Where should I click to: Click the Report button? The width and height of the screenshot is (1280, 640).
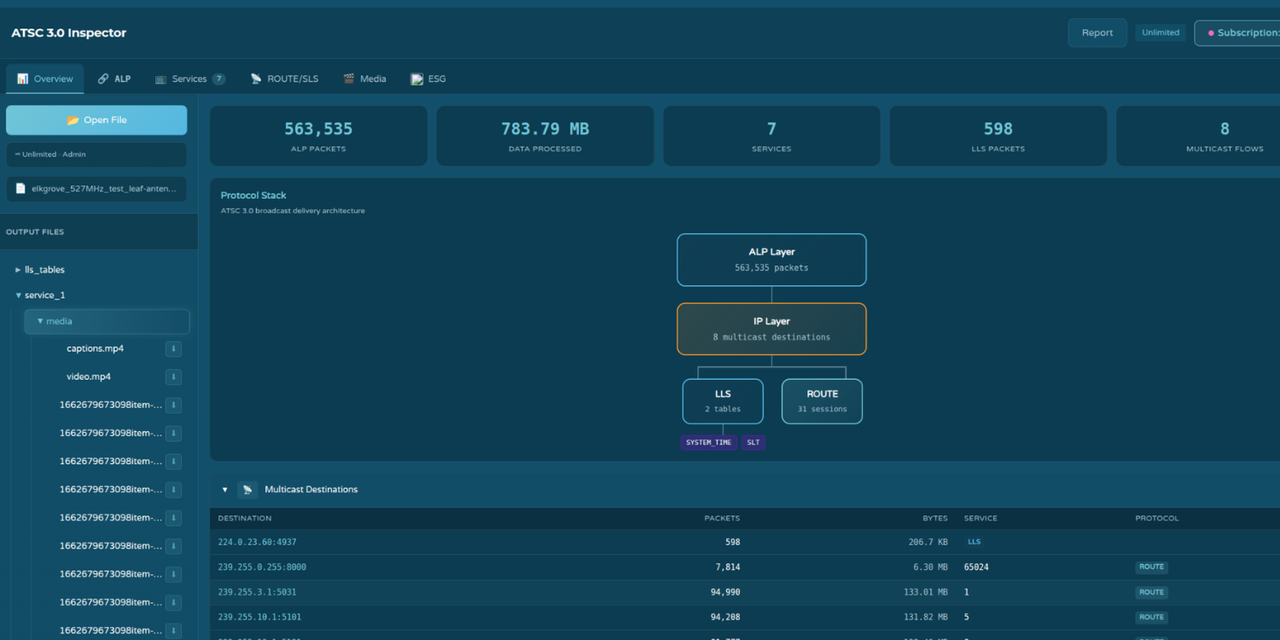(1097, 32)
